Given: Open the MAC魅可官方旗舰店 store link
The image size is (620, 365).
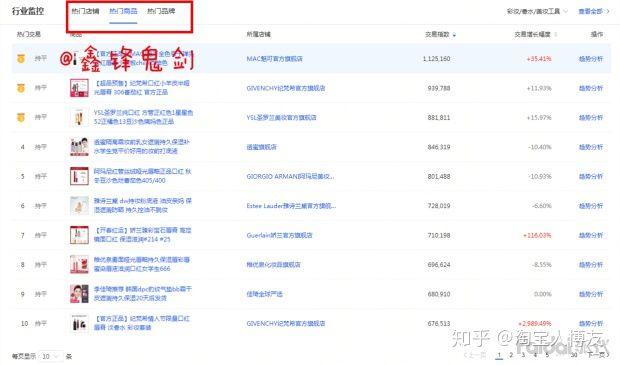Looking at the screenshot, I should [274, 59].
